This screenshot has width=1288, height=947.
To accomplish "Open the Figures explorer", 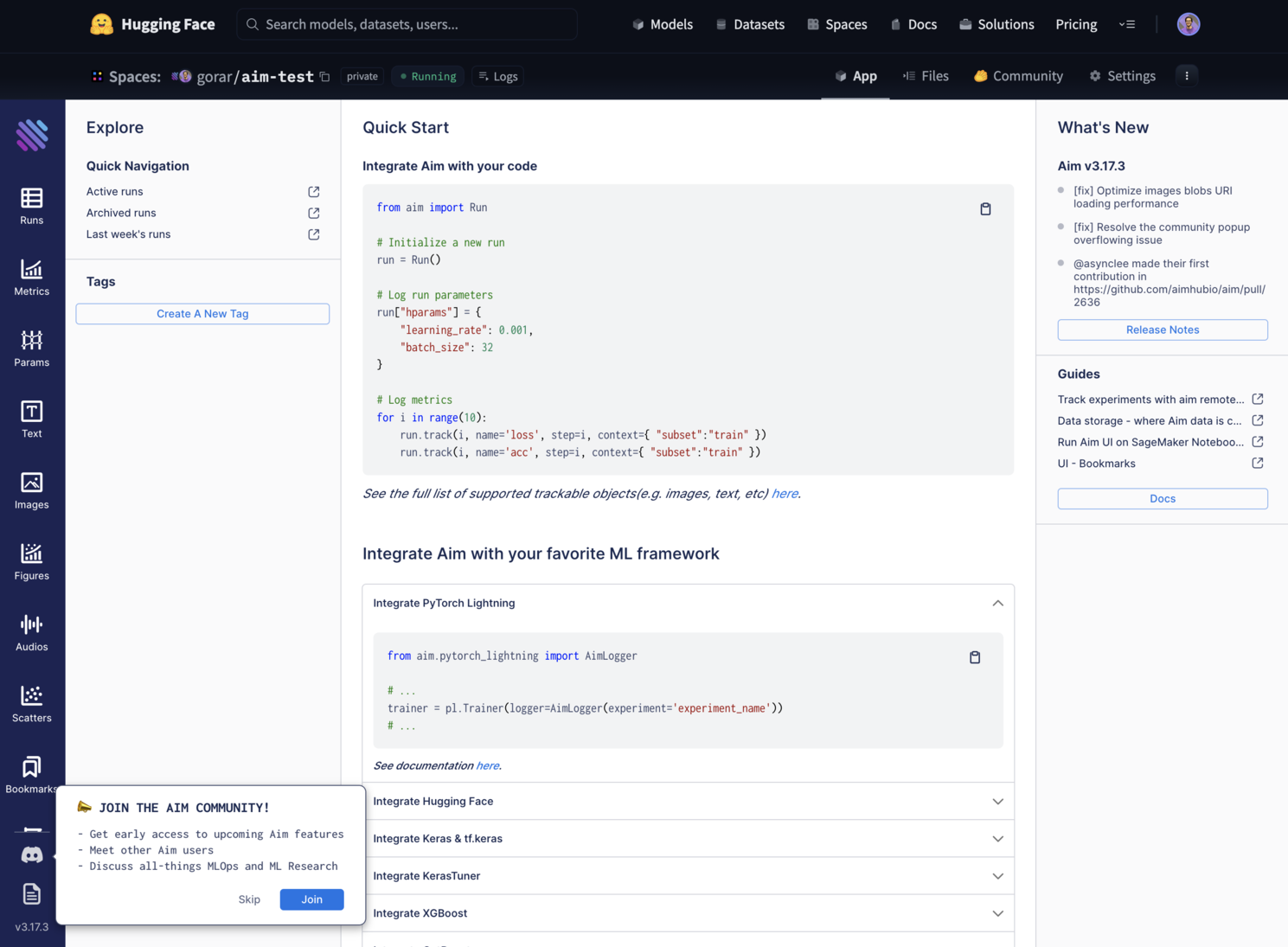I will [32, 561].
